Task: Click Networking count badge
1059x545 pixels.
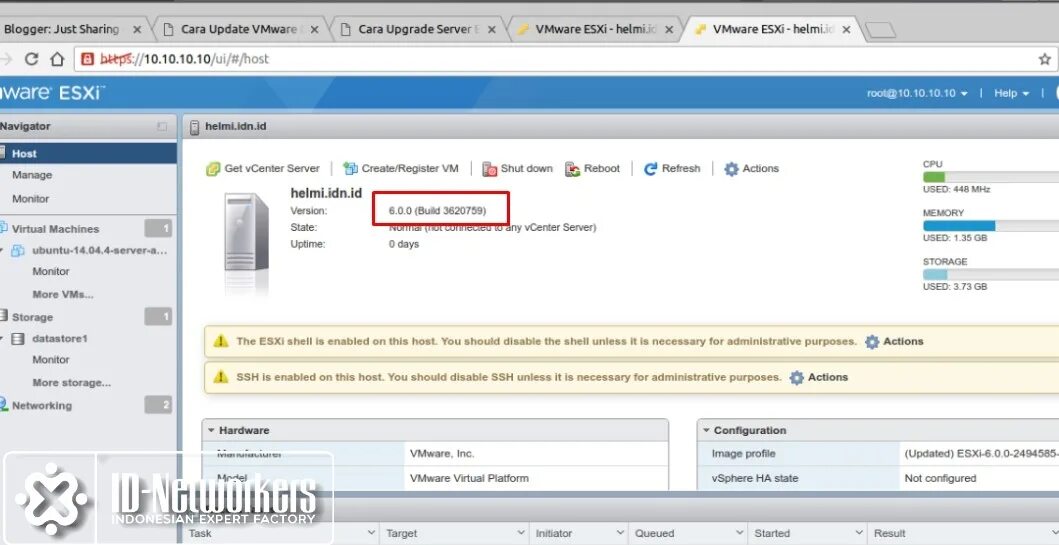Action: (x=158, y=405)
